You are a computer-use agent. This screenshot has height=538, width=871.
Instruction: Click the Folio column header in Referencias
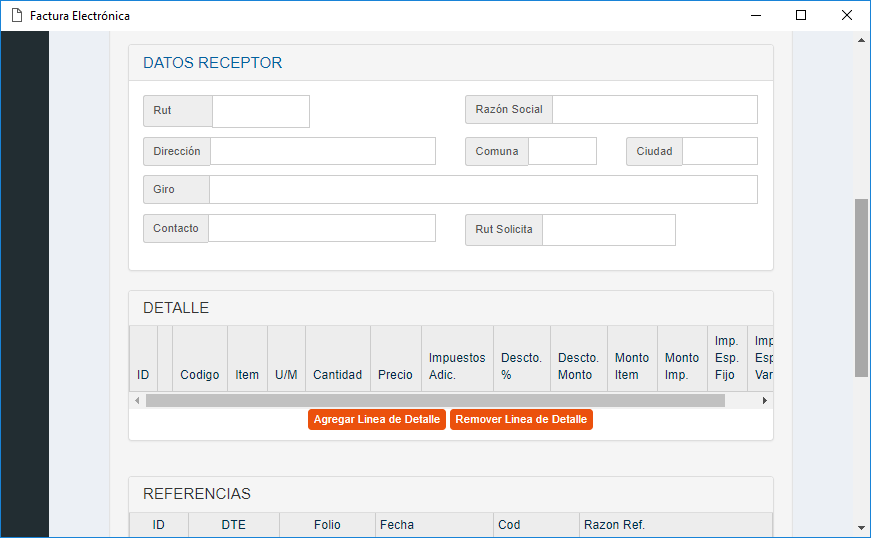(327, 525)
